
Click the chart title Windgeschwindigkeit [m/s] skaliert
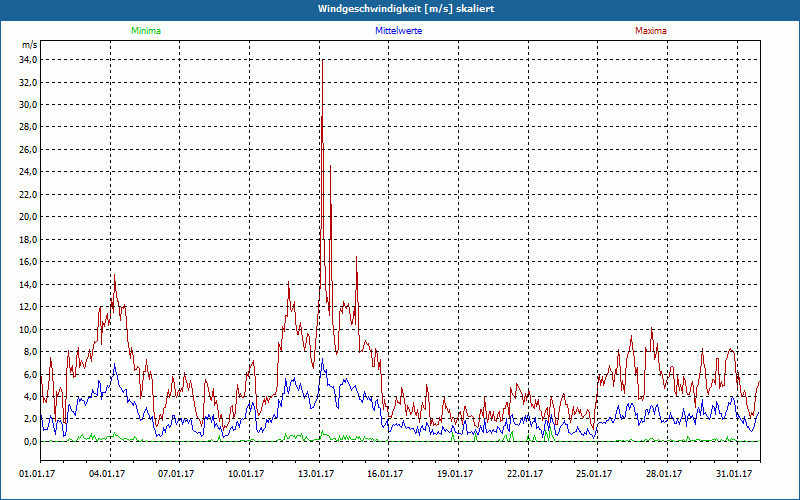[x=406, y=9]
